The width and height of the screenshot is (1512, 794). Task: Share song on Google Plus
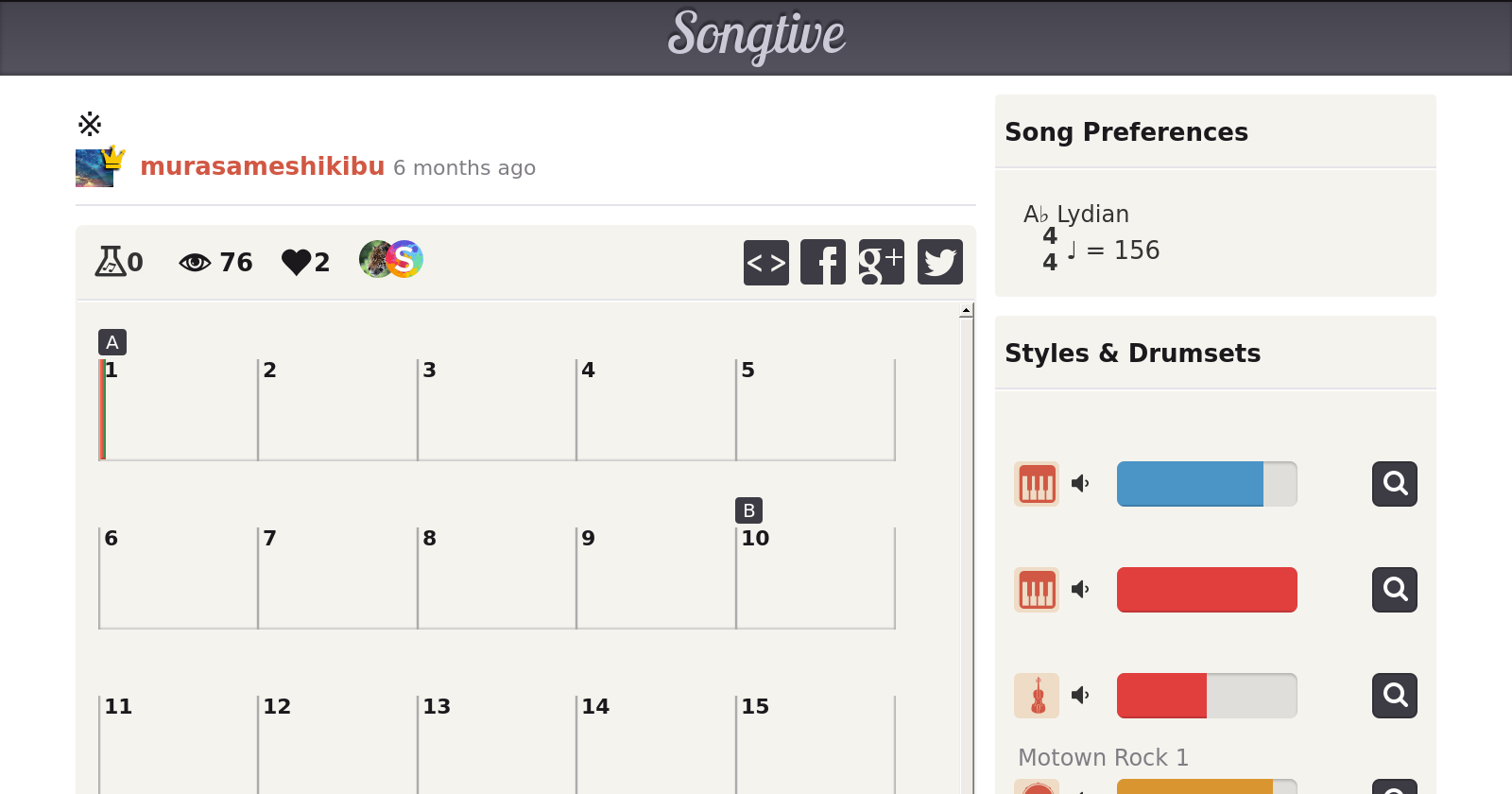(881, 262)
